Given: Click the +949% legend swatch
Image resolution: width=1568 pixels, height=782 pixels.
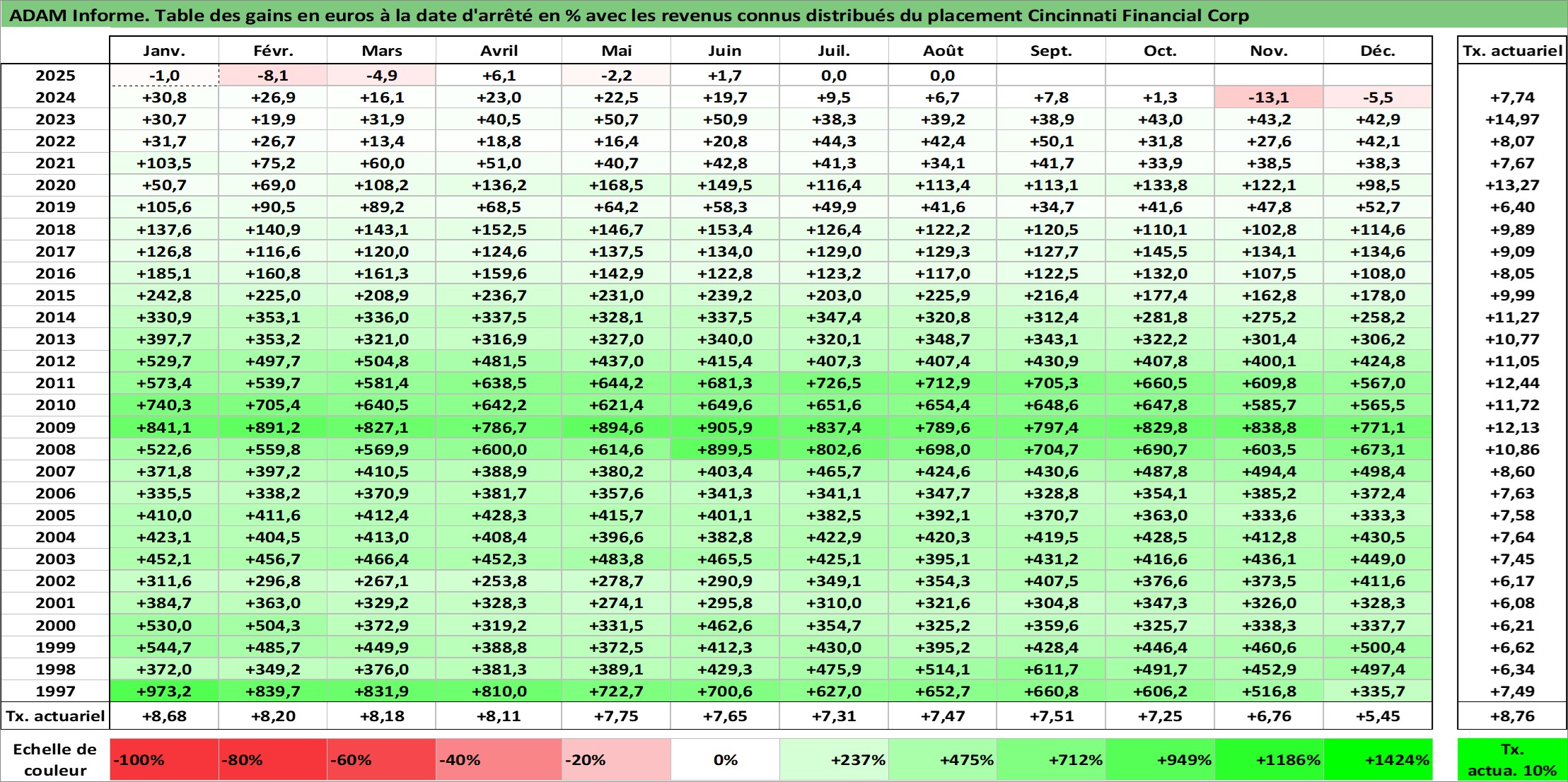Looking at the screenshot, I should tap(1161, 759).
